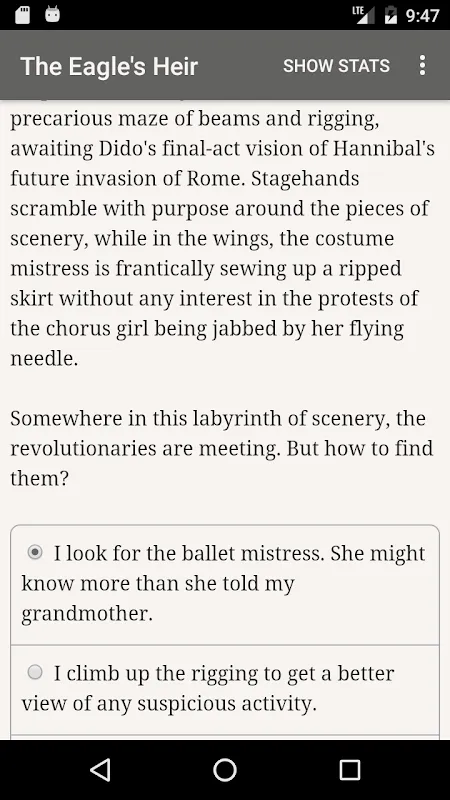Tap the story paragraph about the costume mistress
This screenshot has width=450, height=800.
click(222, 238)
